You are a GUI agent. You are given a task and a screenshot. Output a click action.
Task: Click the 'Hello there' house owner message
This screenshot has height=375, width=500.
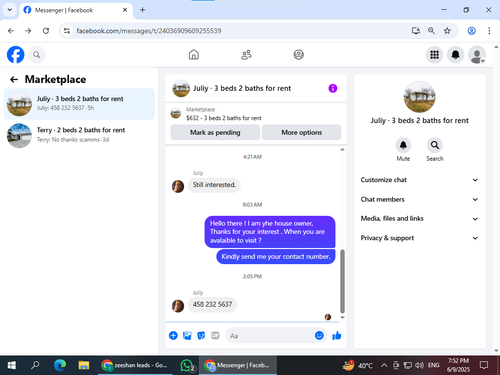(x=270, y=232)
